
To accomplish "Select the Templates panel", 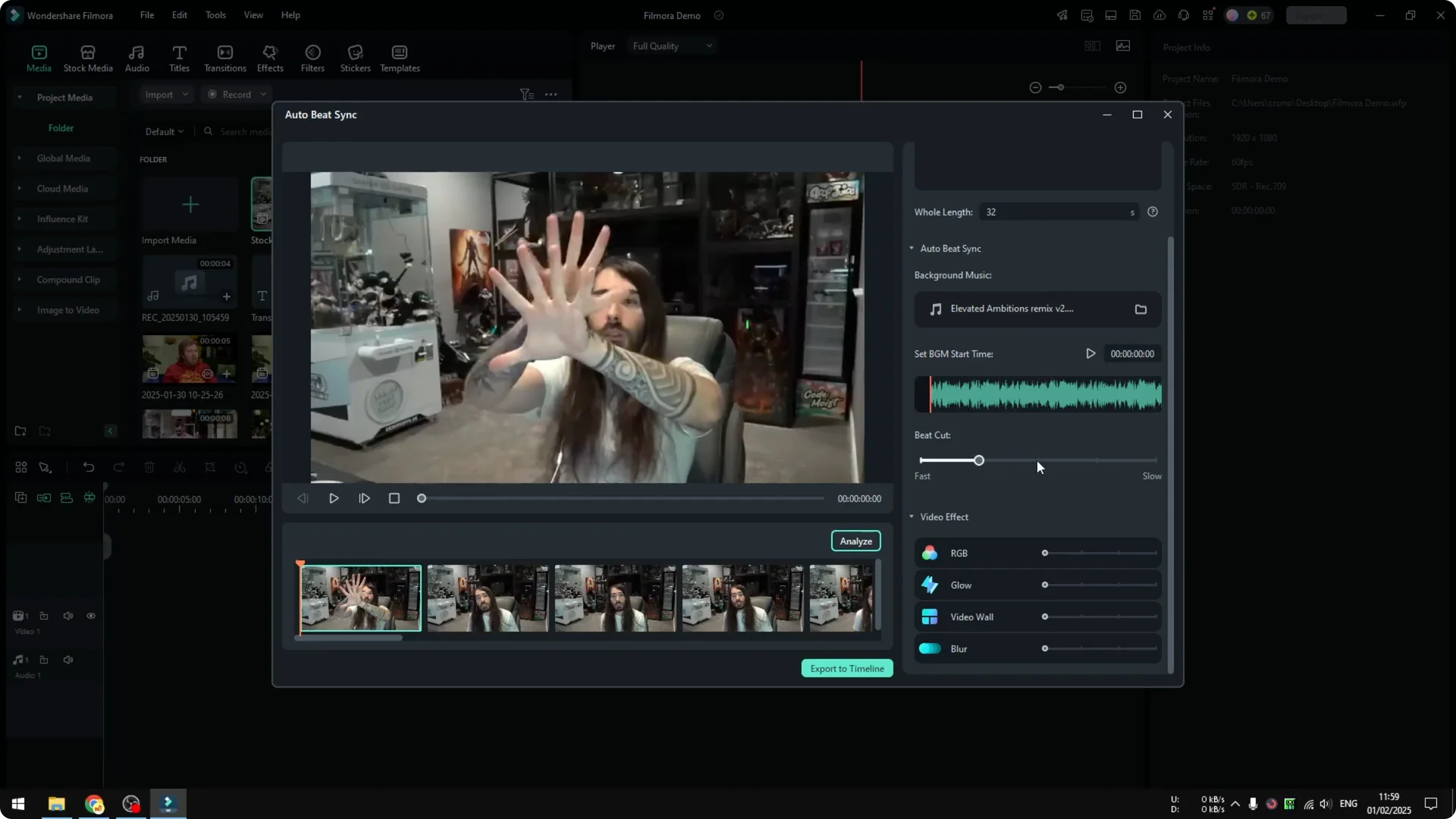I will click(399, 58).
